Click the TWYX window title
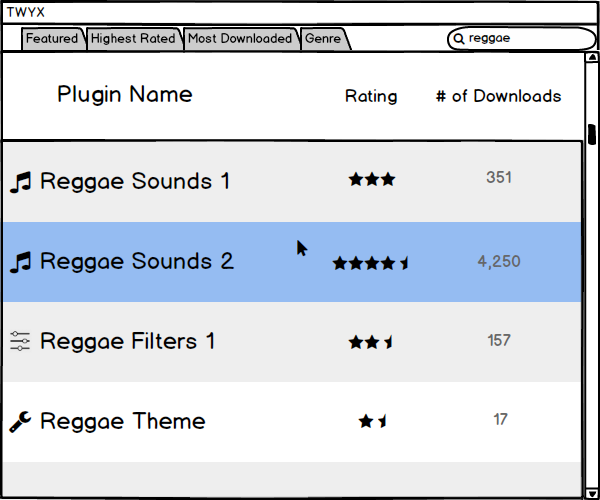 tap(26, 12)
